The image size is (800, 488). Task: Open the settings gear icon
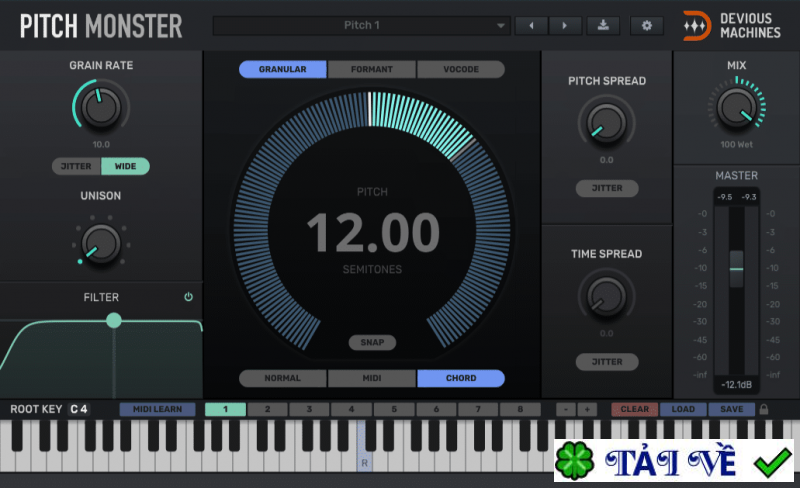tap(646, 26)
